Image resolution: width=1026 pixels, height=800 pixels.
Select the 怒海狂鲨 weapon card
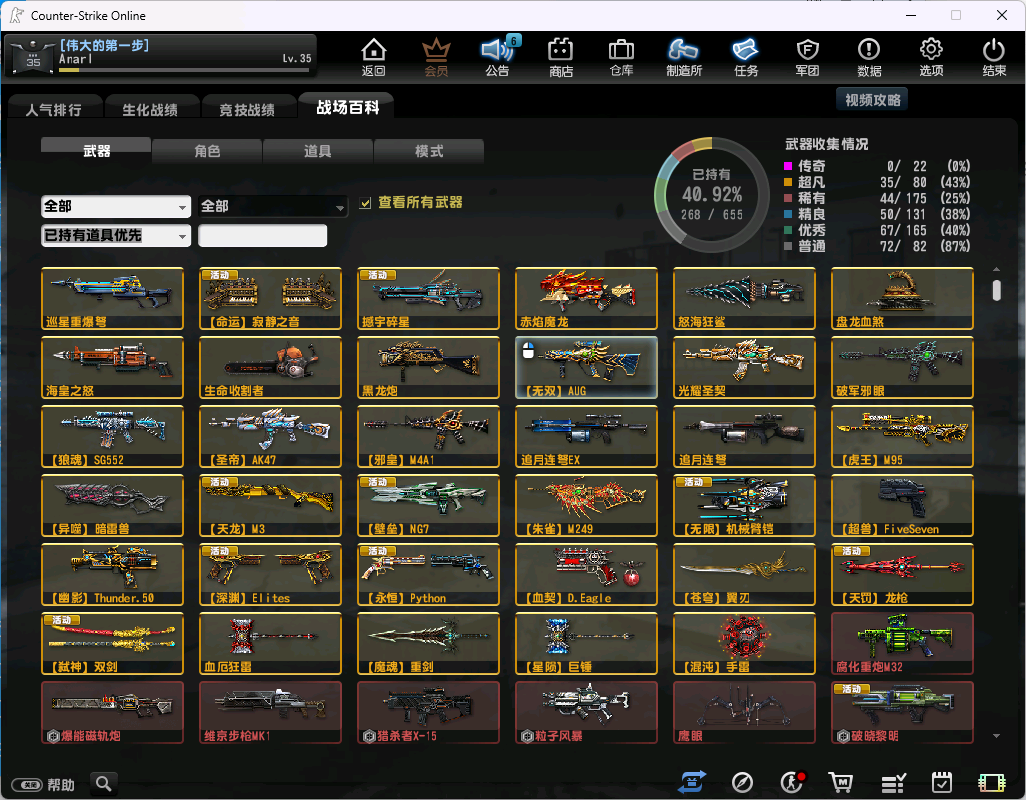(745, 298)
